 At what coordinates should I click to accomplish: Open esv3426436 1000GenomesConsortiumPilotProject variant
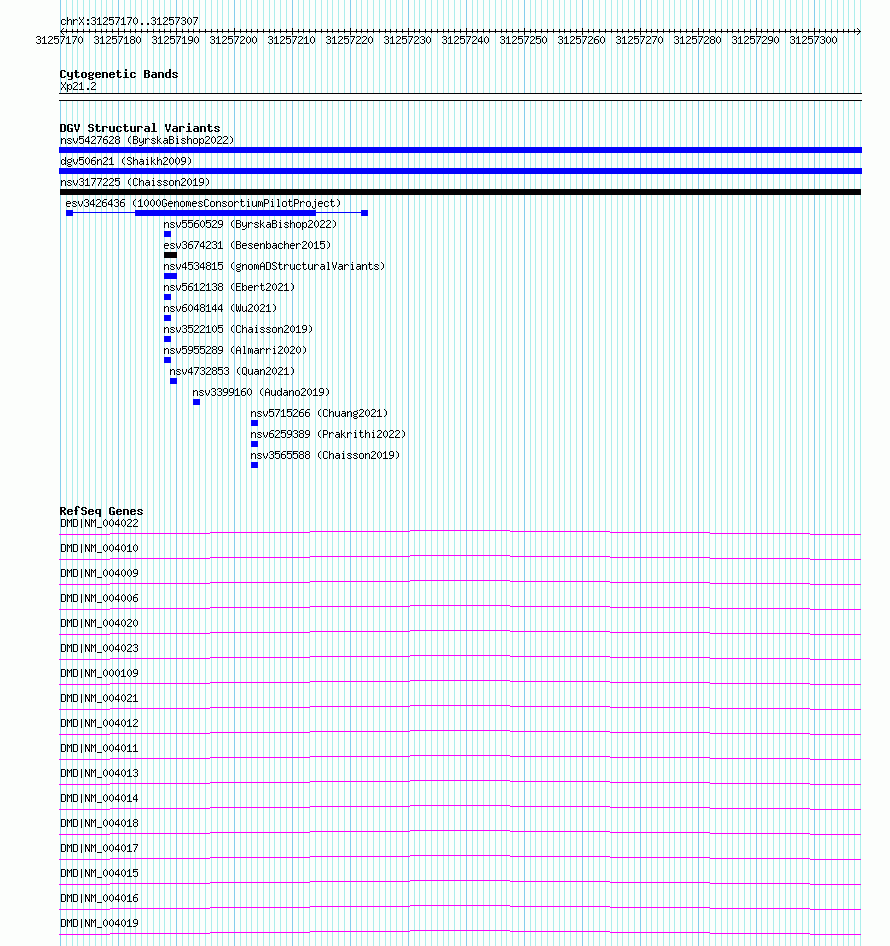tap(203, 203)
